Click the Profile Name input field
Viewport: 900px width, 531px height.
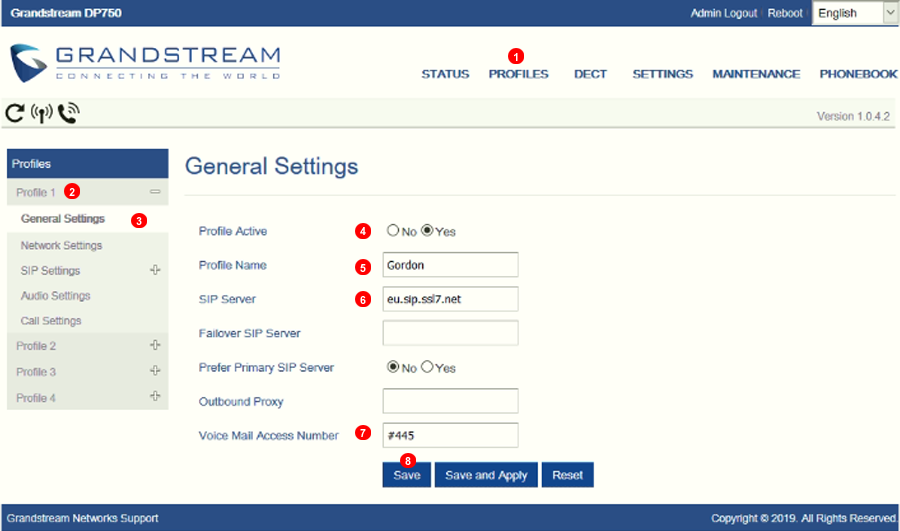tap(451, 265)
